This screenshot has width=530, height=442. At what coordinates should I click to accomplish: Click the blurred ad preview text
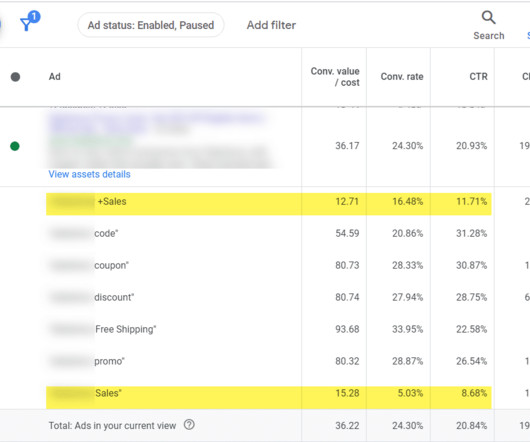pyautogui.click(x=159, y=140)
